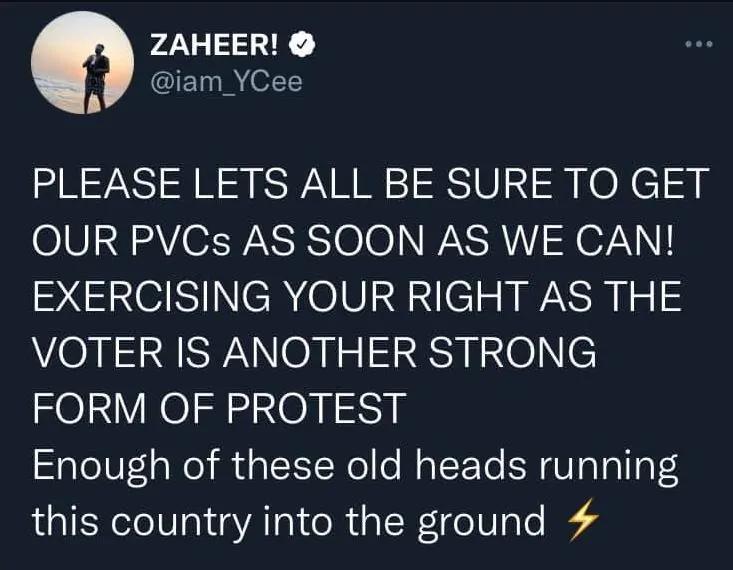
Task: Click the lightning bolt emoji
Action: tap(581, 522)
